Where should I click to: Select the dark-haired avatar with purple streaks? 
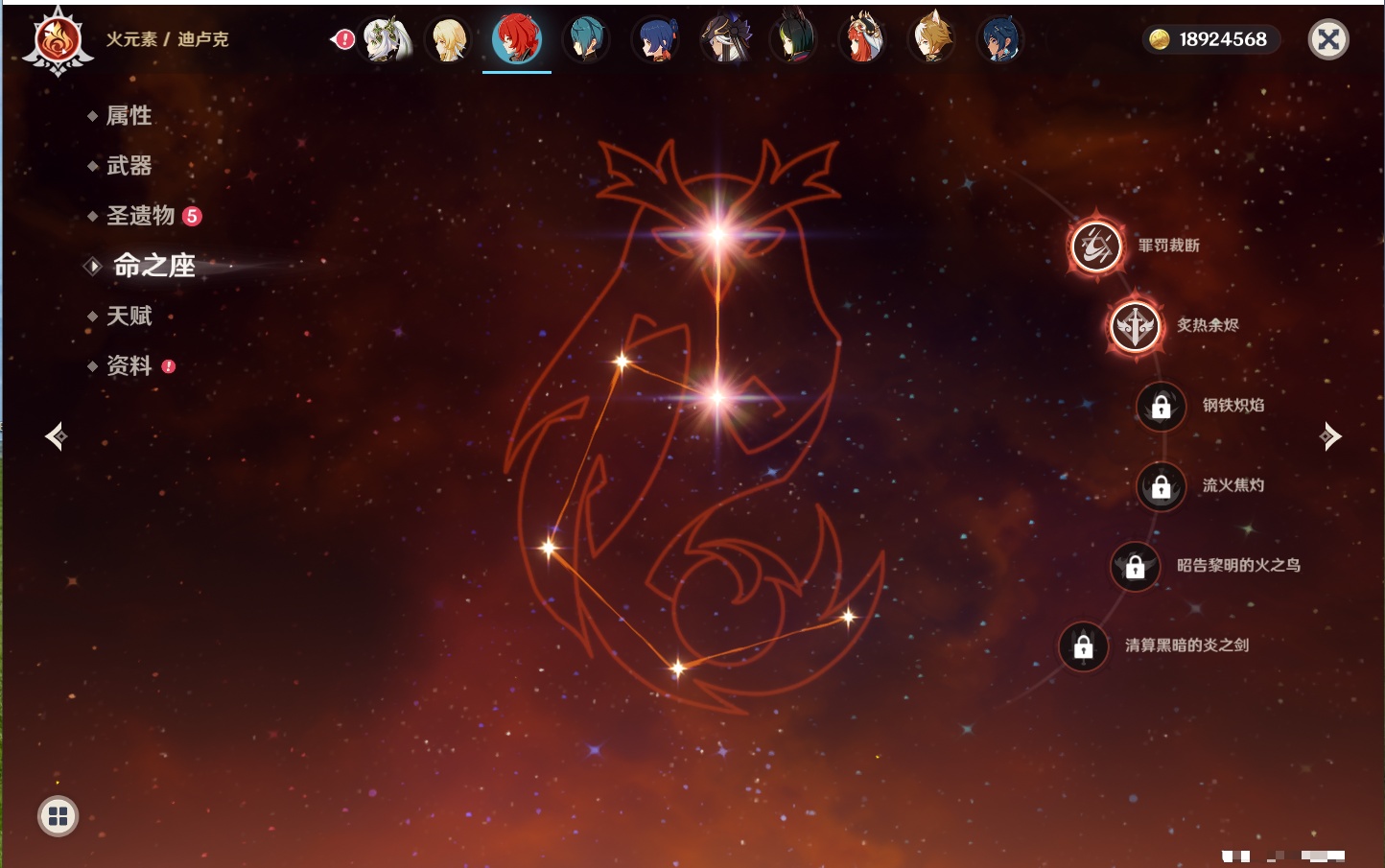tap(724, 39)
